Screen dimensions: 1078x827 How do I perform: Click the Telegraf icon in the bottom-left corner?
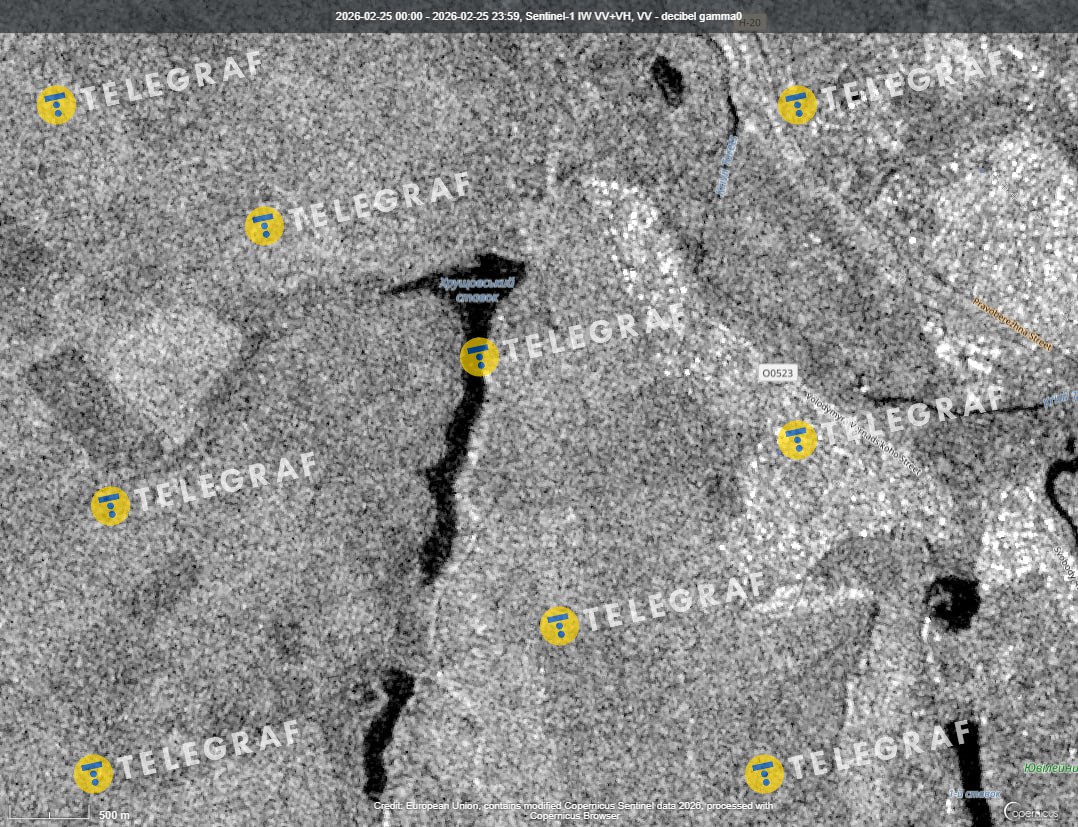pyautogui.click(x=93, y=774)
